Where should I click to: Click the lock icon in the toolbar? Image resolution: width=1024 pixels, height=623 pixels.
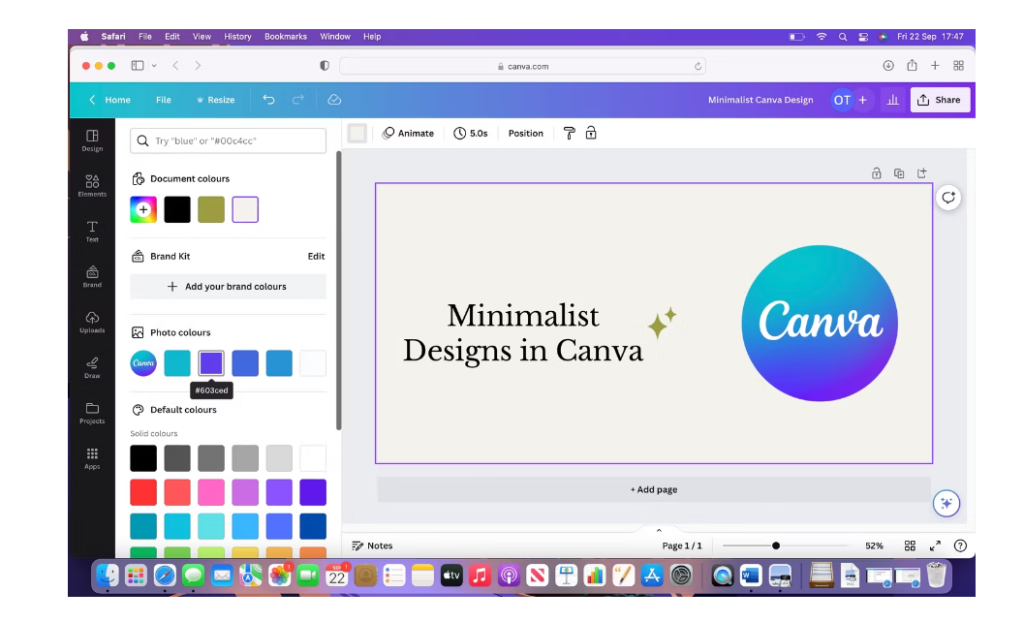(591, 133)
